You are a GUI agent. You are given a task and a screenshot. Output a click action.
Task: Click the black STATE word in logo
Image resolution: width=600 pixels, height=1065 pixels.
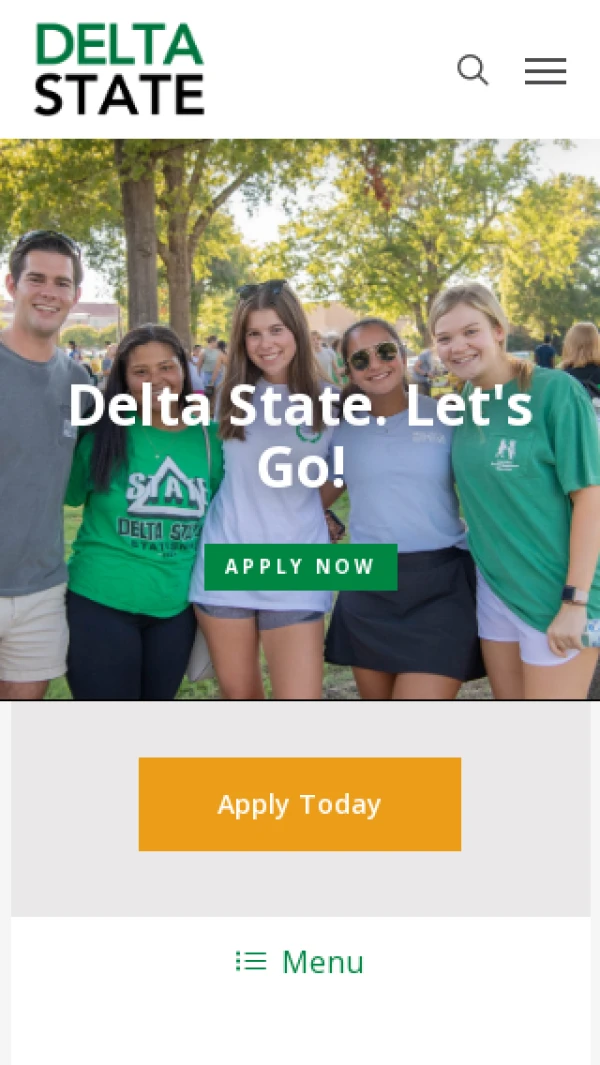120,94
